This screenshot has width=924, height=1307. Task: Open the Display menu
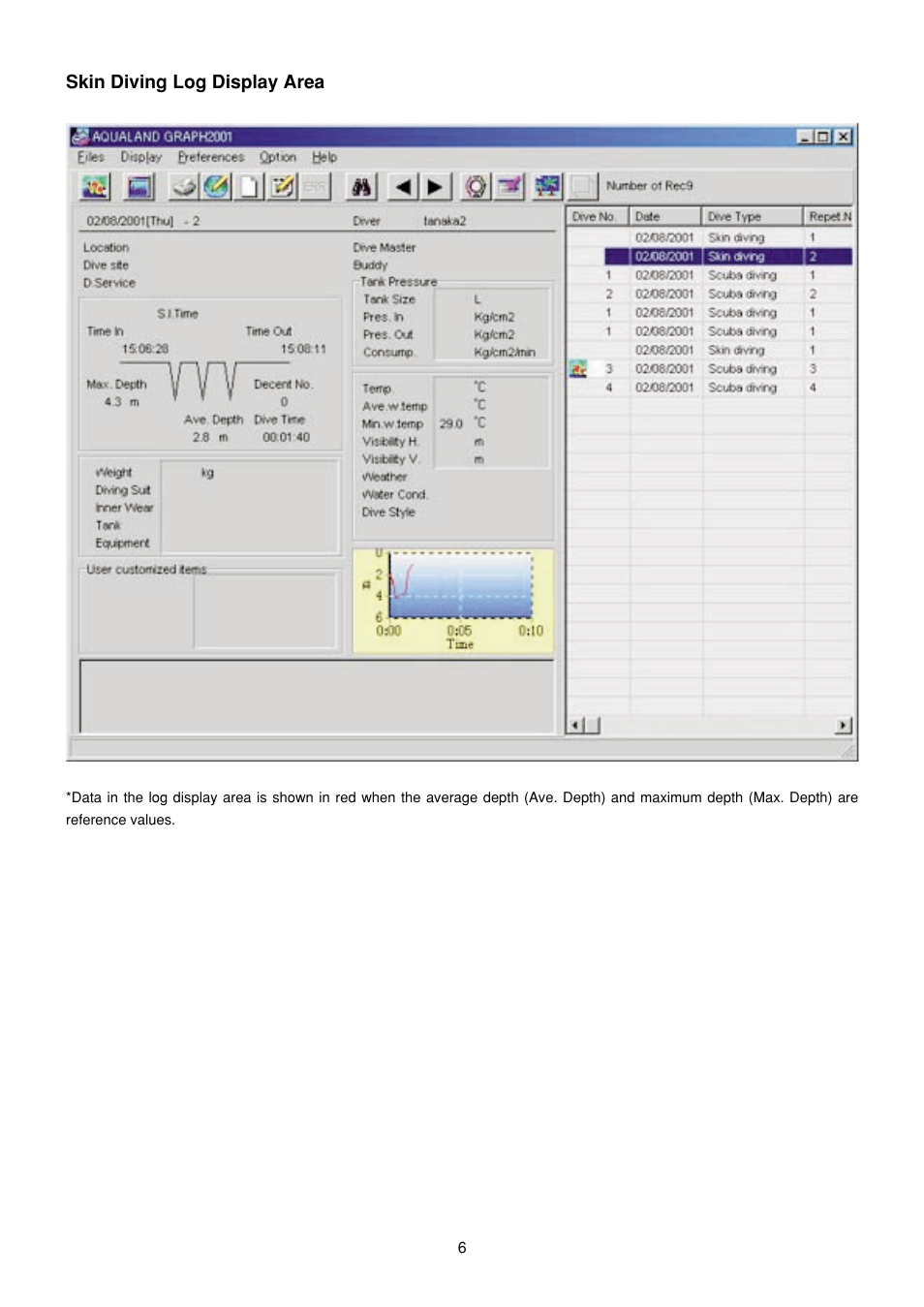(141, 157)
